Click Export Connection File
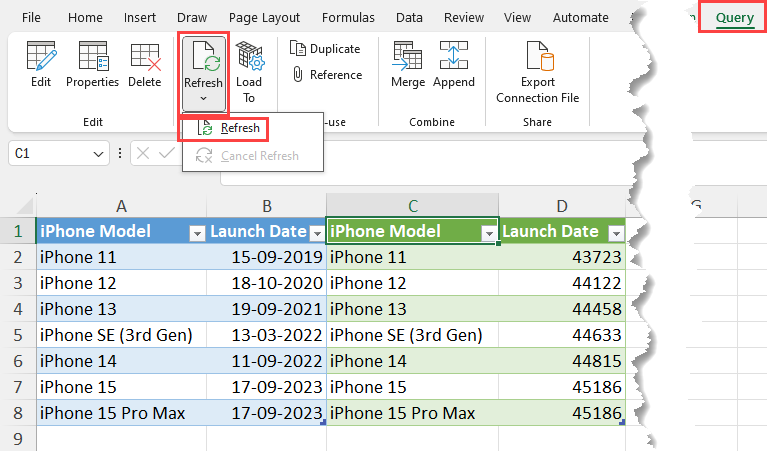Viewport: 767px width, 451px height. click(538, 72)
